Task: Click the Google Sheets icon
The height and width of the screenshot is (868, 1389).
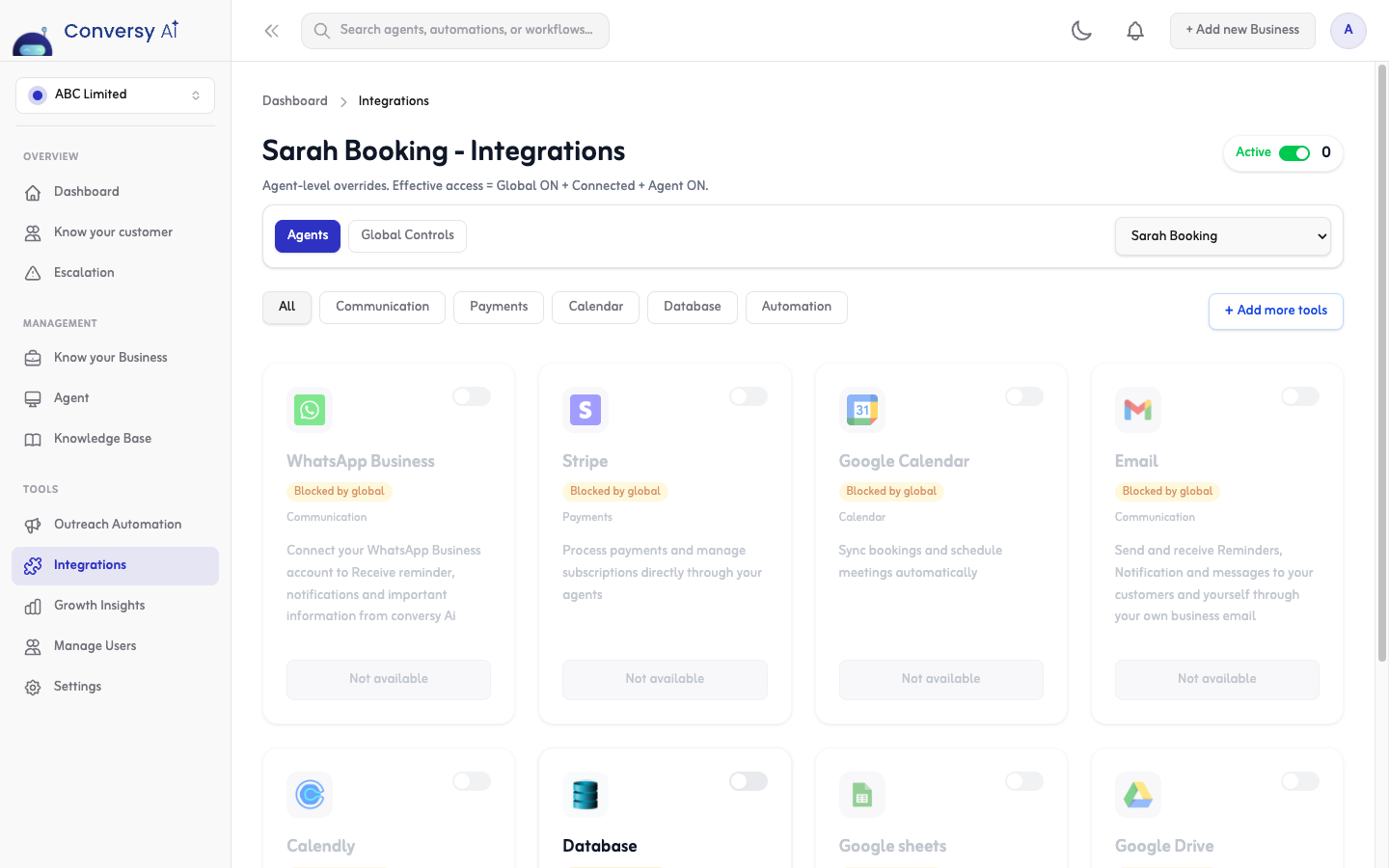Action: [x=862, y=795]
